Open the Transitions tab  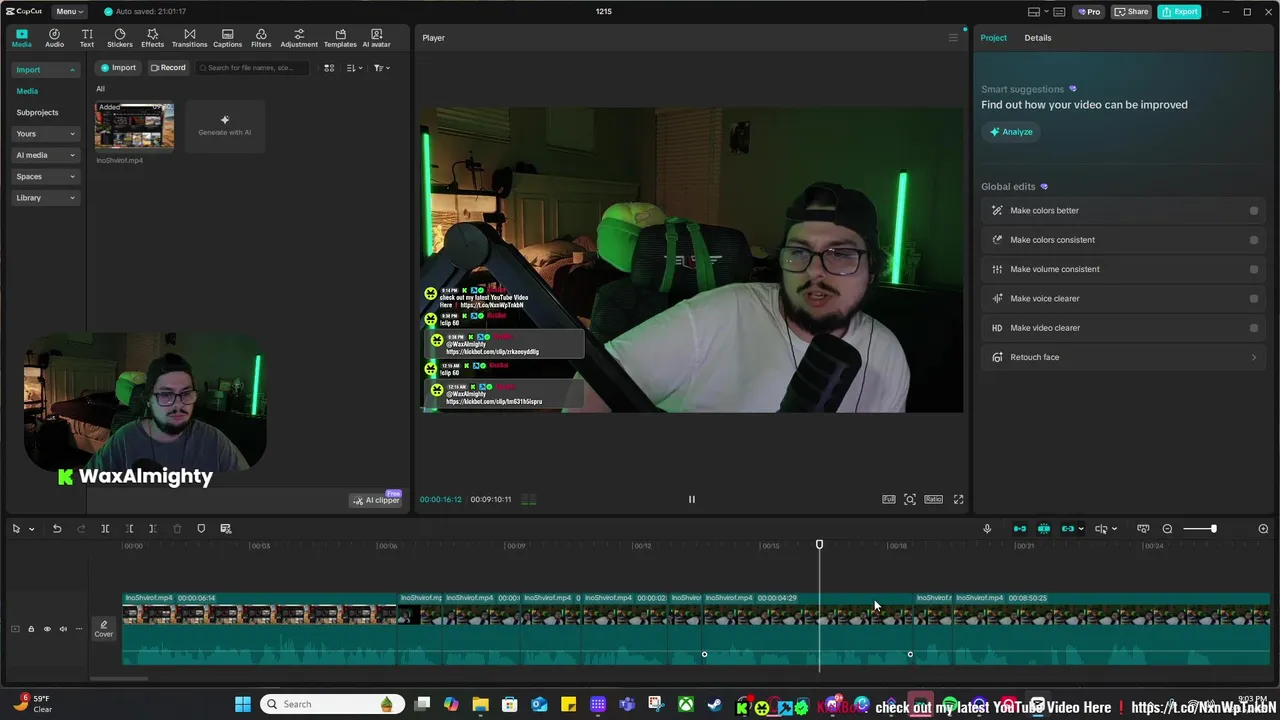point(189,38)
